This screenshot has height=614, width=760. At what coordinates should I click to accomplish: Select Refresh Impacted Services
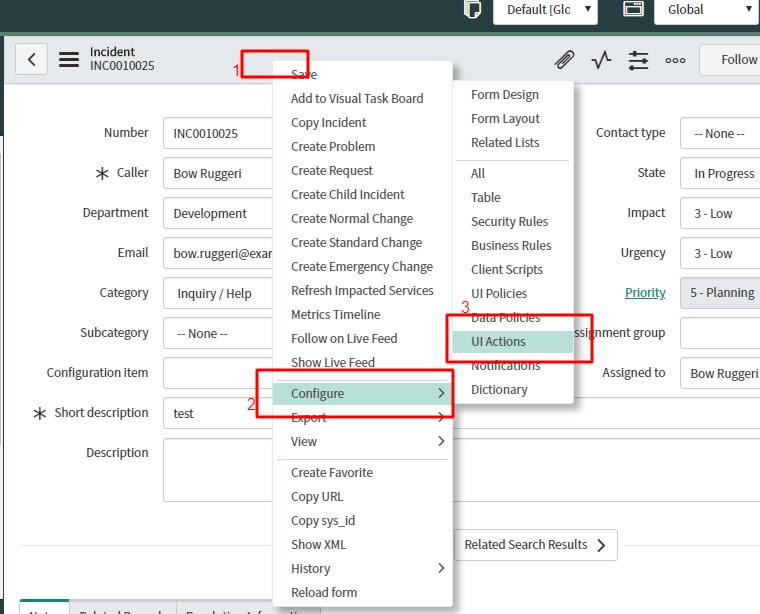(x=362, y=290)
